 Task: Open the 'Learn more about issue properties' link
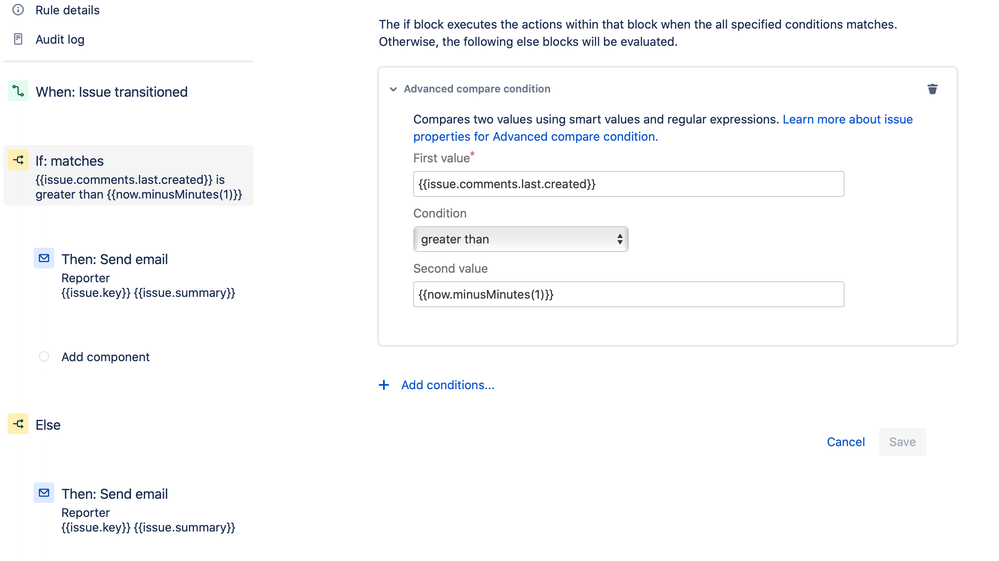point(847,119)
